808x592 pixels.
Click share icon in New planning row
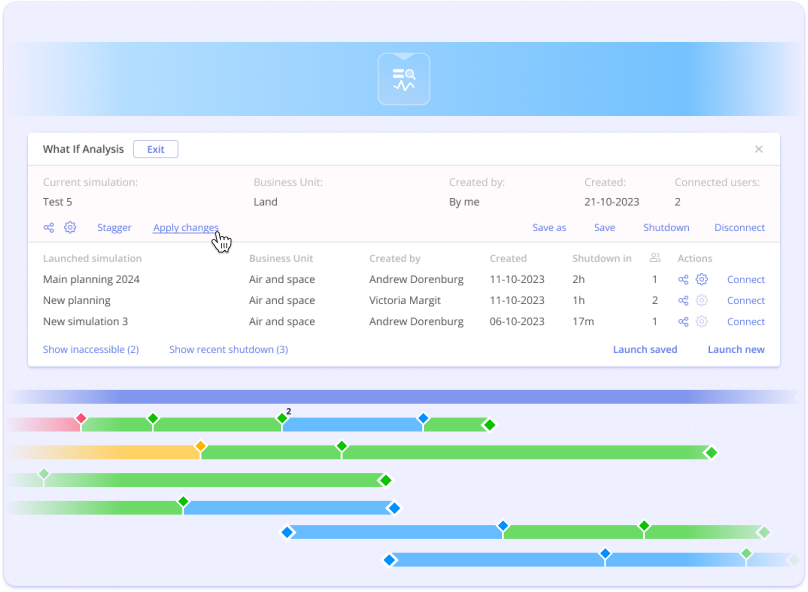[683, 300]
